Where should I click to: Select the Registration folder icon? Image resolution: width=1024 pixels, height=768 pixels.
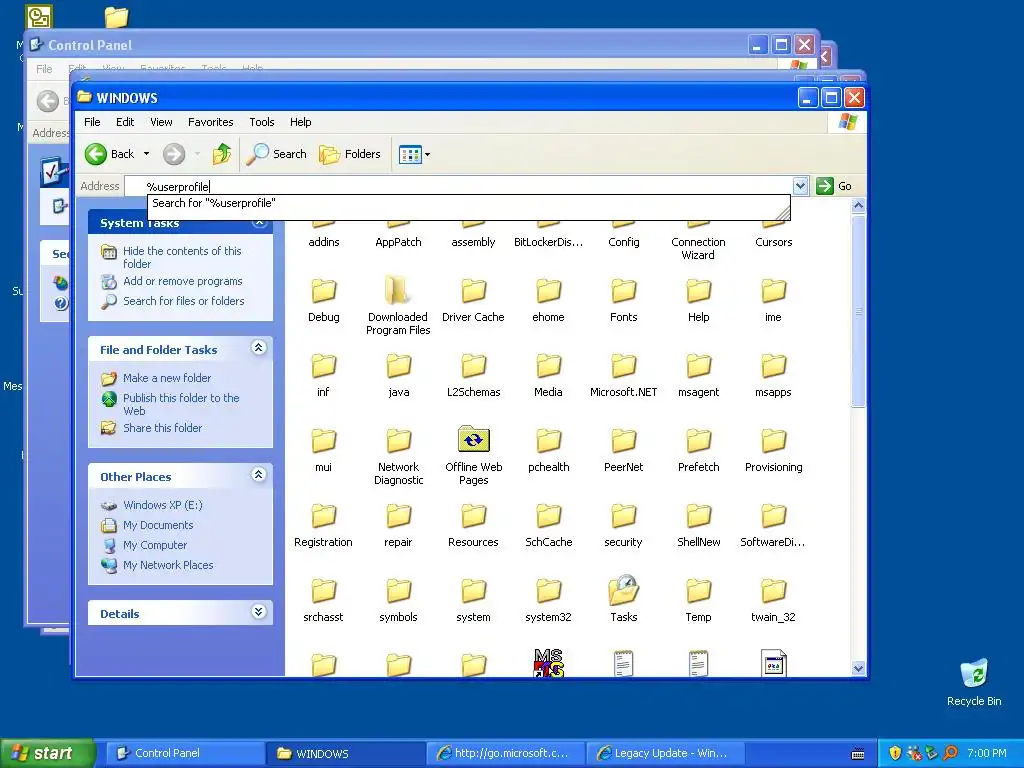coord(323,517)
